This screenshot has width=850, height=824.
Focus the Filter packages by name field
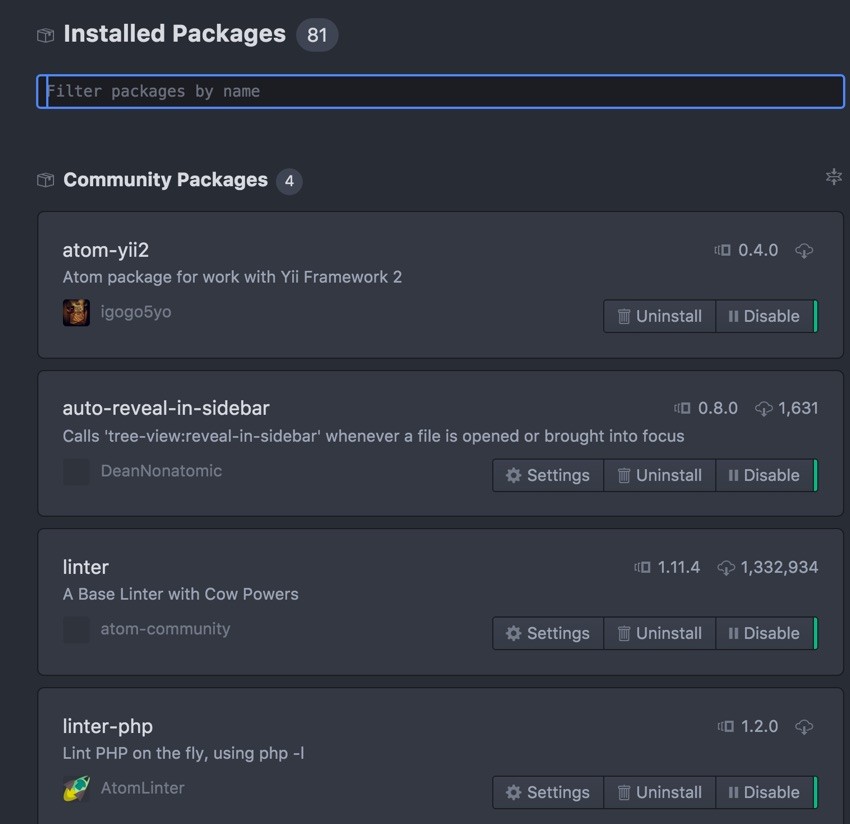[x=440, y=91]
